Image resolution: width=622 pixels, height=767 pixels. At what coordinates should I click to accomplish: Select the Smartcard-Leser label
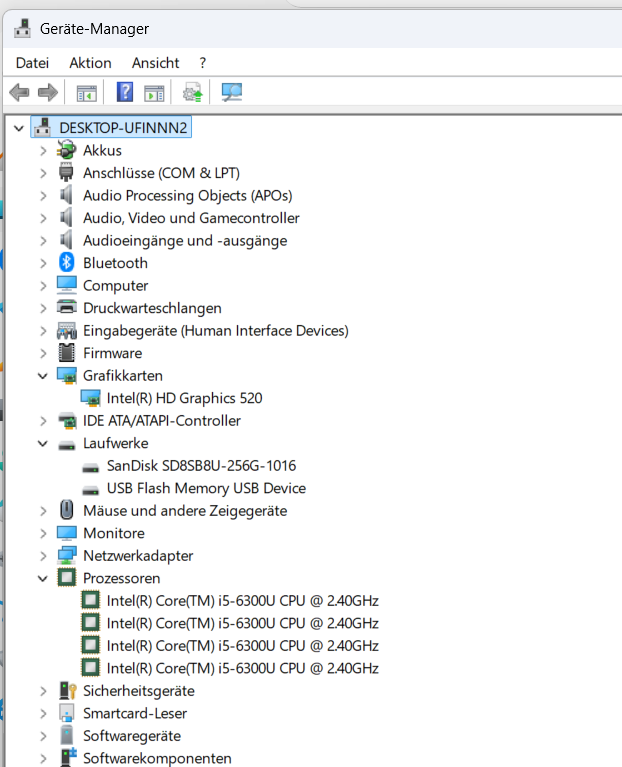pyautogui.click(x=135, y=713)
